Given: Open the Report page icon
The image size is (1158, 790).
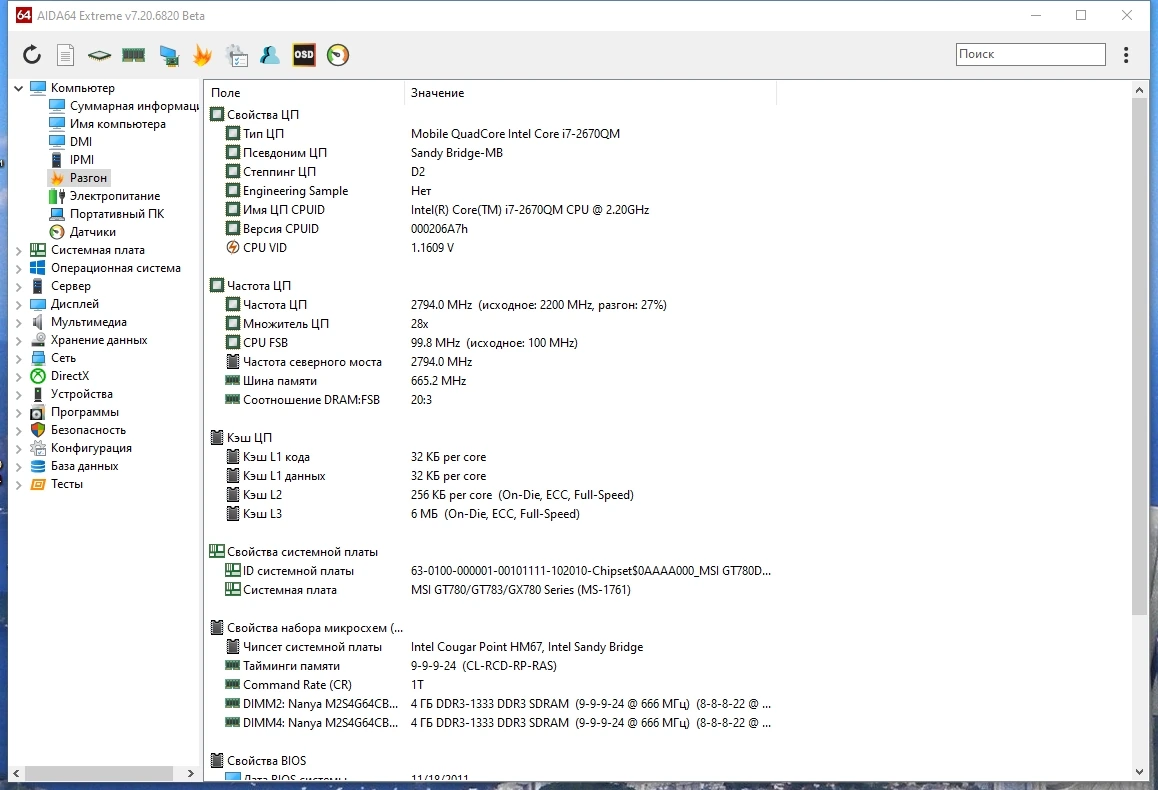Looking at the screenshot, I should [x=66, y=55].
